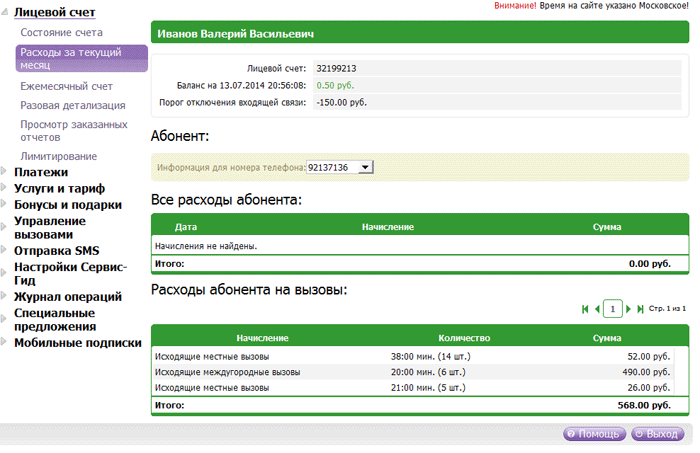Image resolution: width=700 pixels, height=453 pixels.
Task: Click the Выход logout button
Action: [x=656, y=435]
